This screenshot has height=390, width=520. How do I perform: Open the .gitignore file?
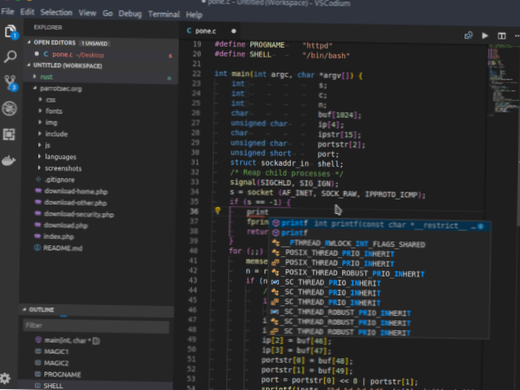pyautogui.click(x=59, y=179)
